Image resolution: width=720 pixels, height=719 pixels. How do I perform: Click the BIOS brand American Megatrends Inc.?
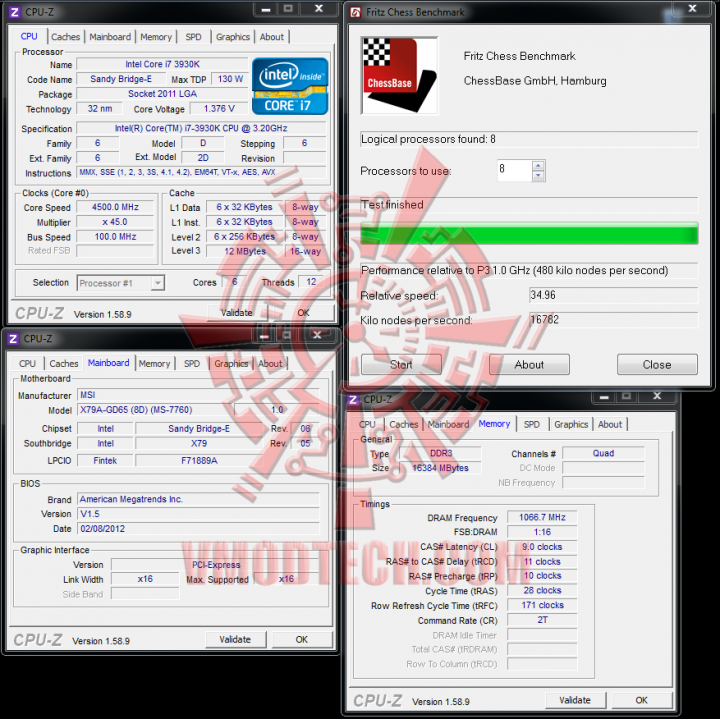pyautogui.click(x=198, y=499)
